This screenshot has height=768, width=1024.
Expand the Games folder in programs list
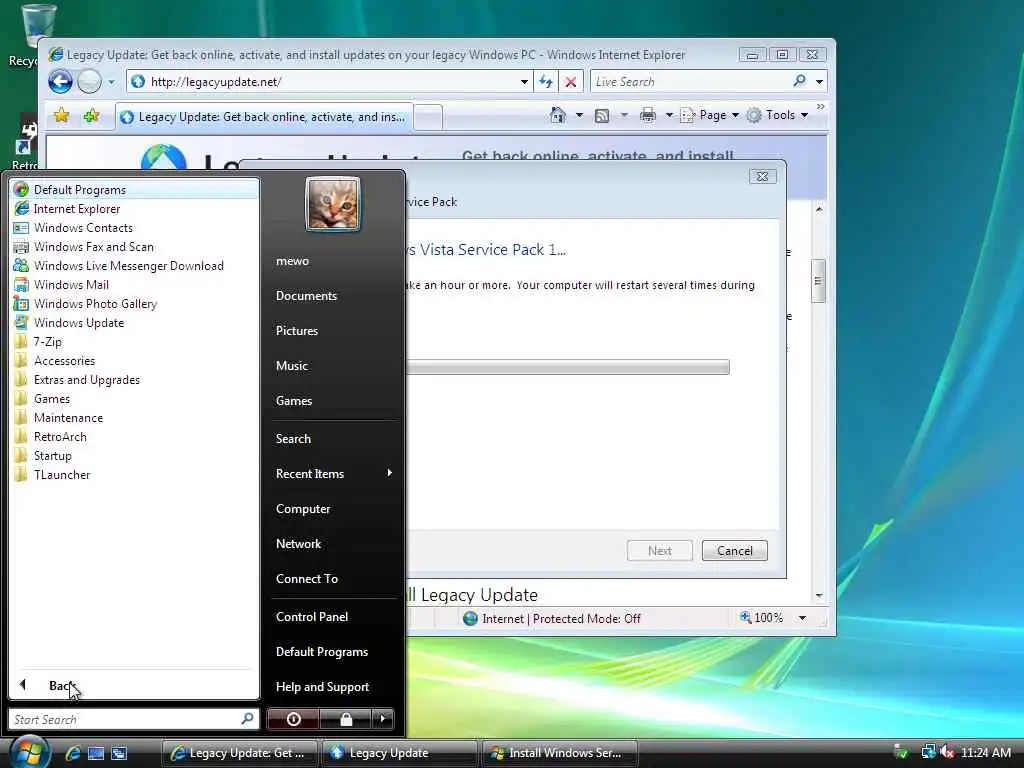(135, 398)
